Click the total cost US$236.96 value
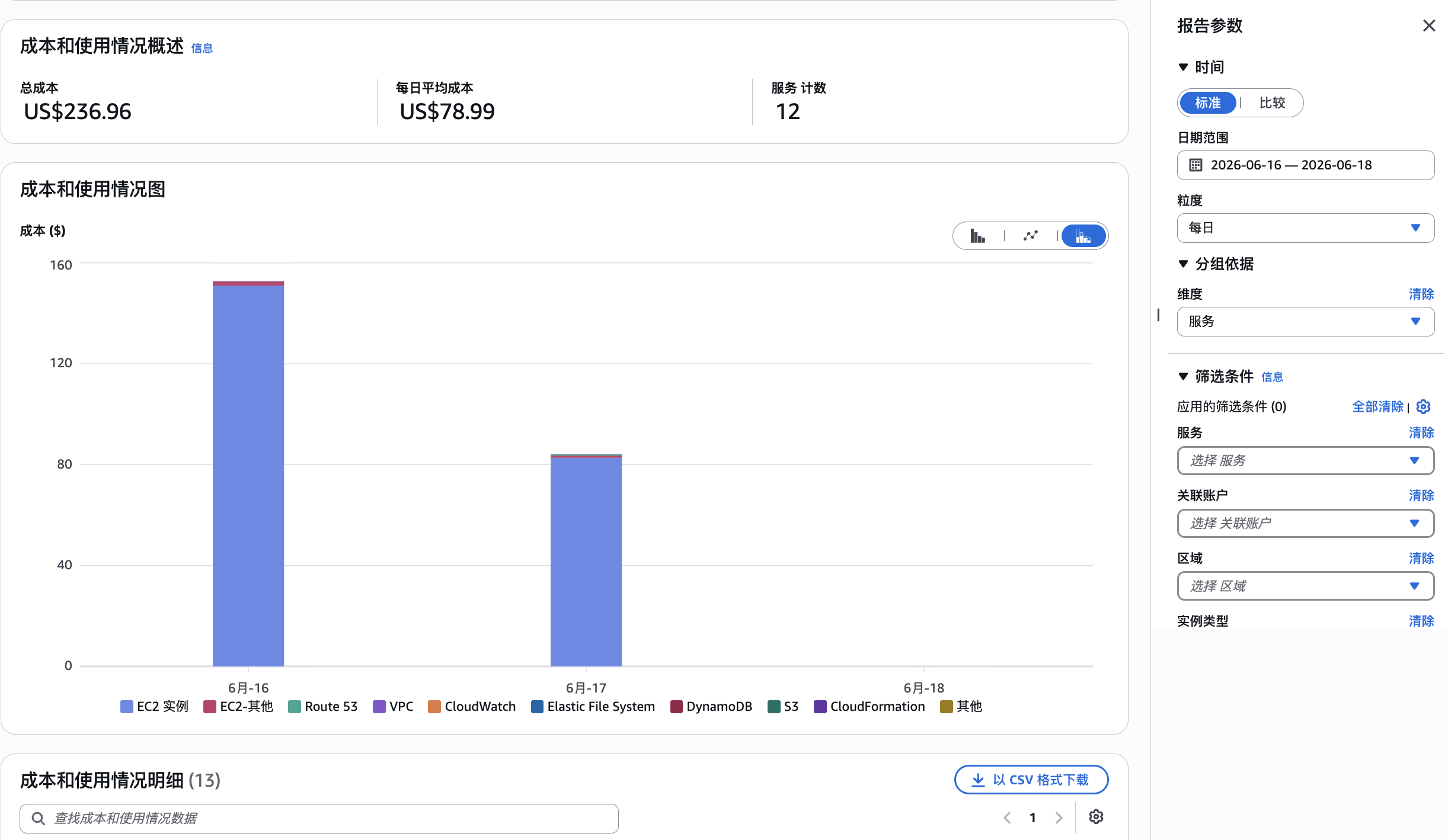 [78, 112]
